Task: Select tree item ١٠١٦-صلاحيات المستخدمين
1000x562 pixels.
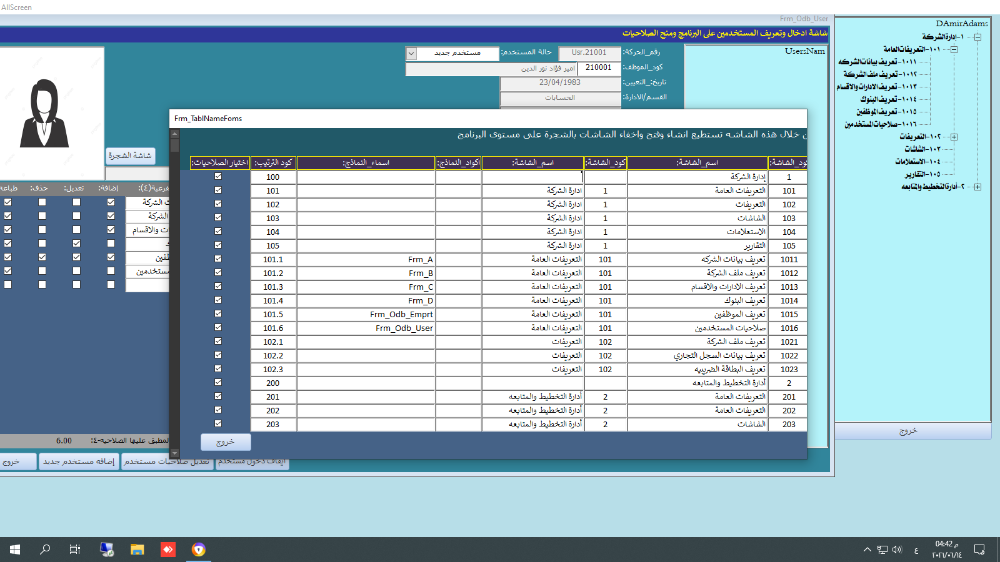Action: point(881,124)
